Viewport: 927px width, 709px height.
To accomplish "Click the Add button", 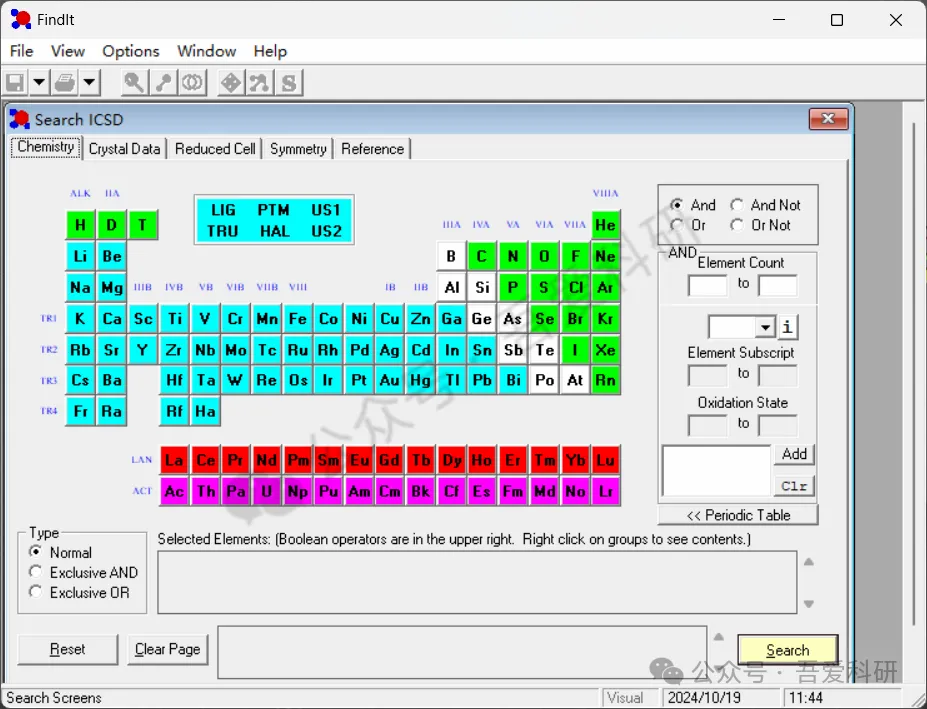I will tap(794, 454).
